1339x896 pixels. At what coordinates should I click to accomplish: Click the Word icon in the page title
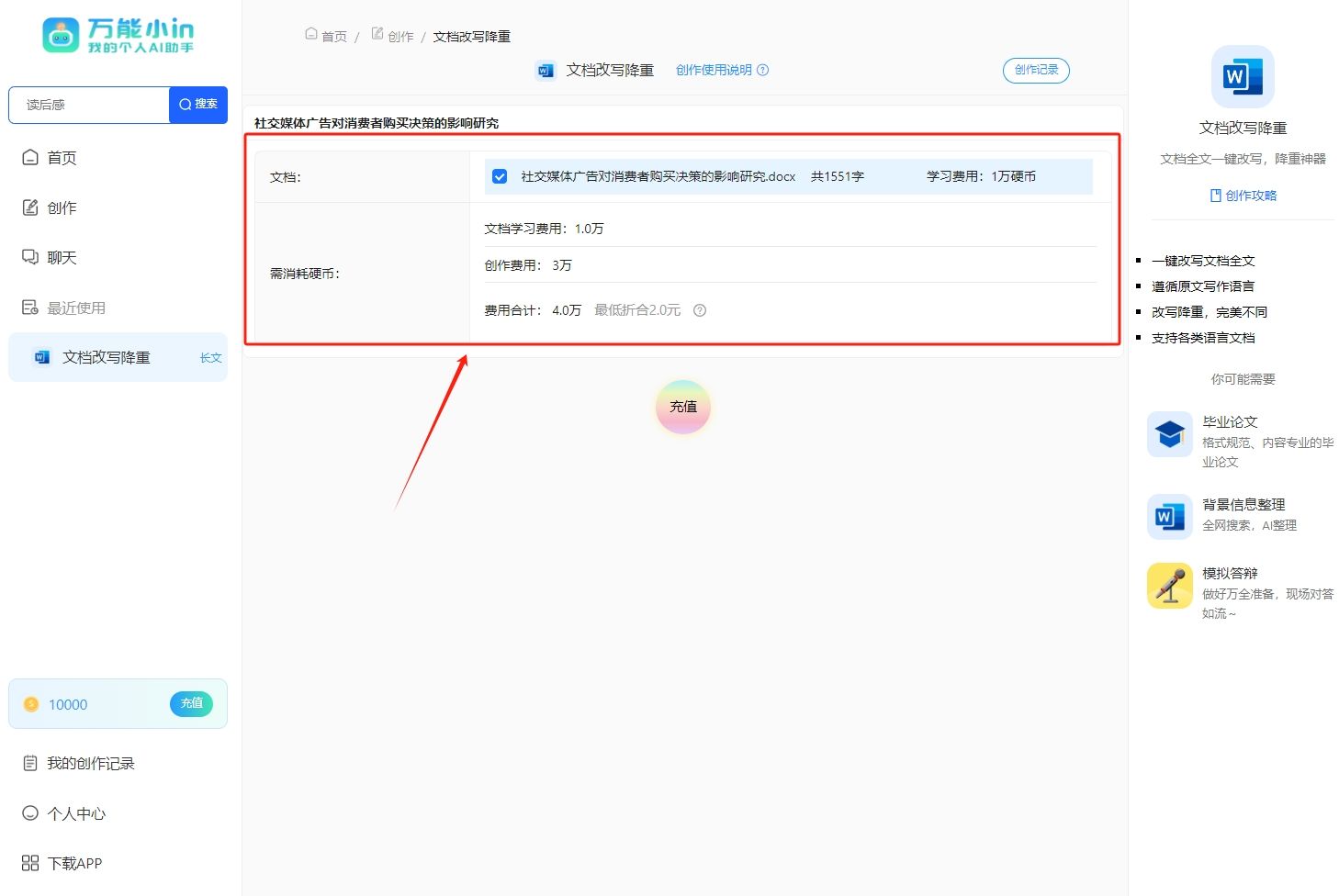click(546, 71)
